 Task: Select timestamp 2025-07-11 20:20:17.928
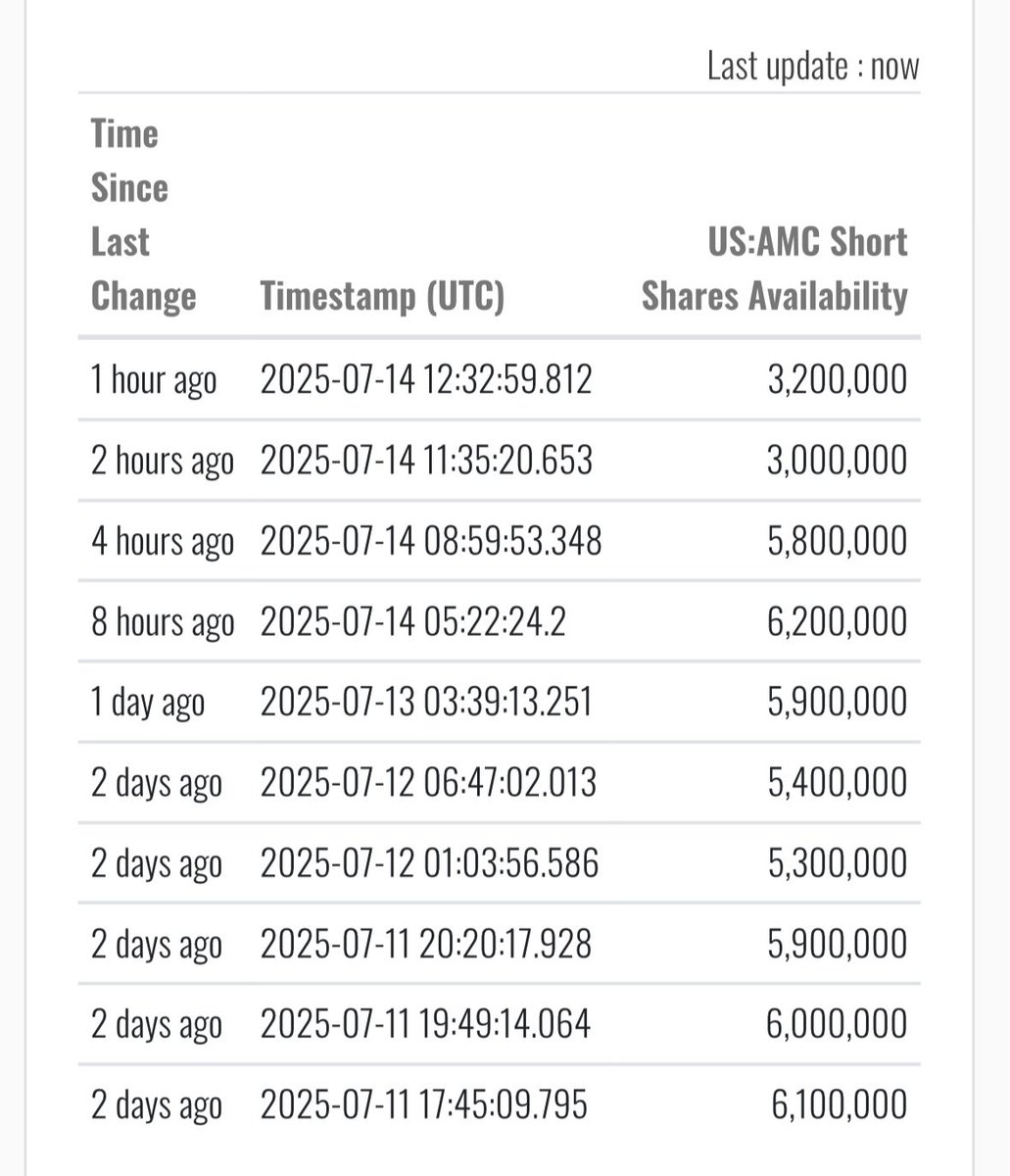(x=426, y=944)
